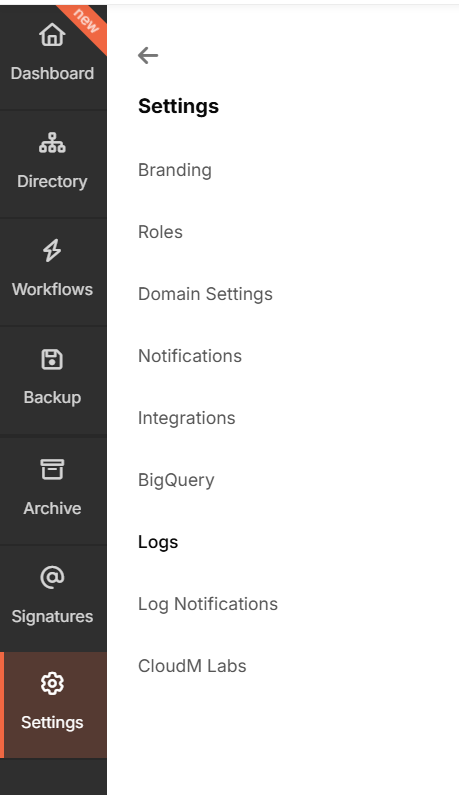This screenshot has width=459, height=795.
Task: Open the Directory org-chart icon
Action: (x=52, y=142)
